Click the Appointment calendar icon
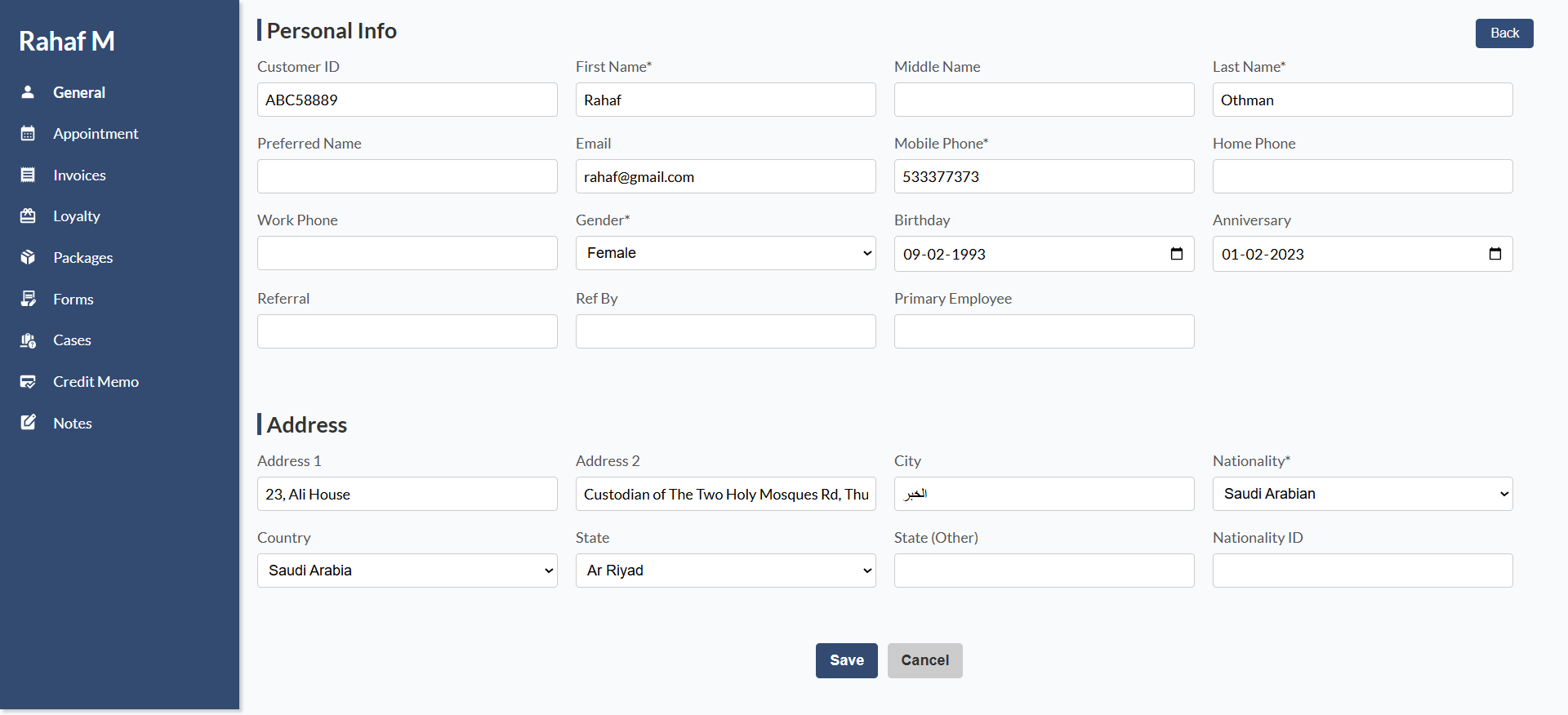Screen dimensions: 1568x715 [28, 134]
